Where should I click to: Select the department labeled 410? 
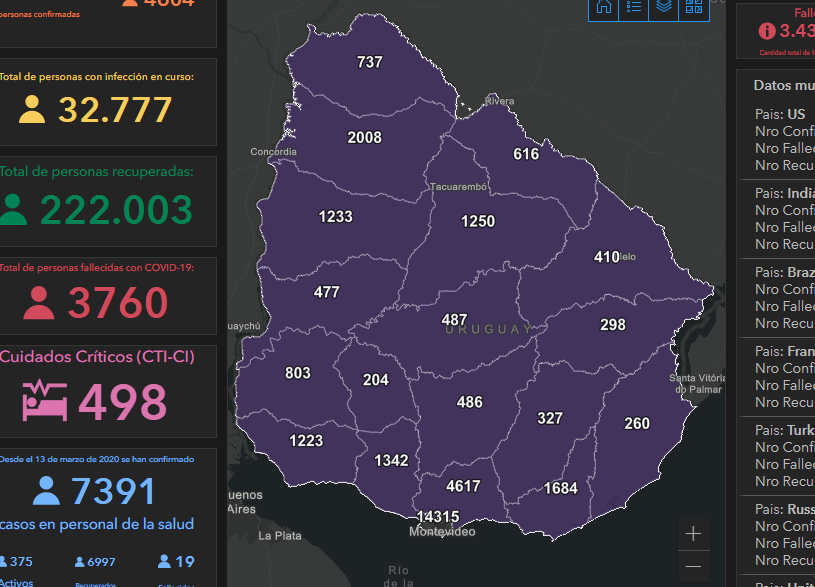[607, 257]
